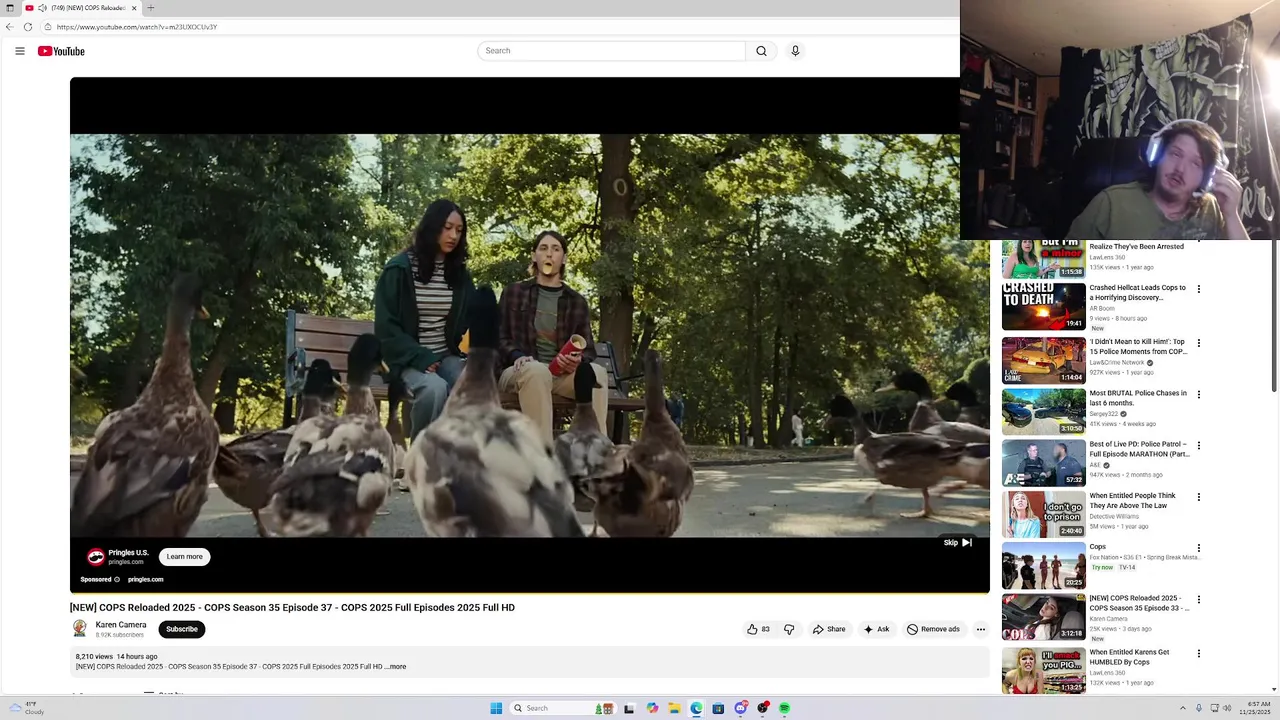The image size is (1280, 720).
Task: Open options menu for Best of Live PD
Action: pos(1199,446)
